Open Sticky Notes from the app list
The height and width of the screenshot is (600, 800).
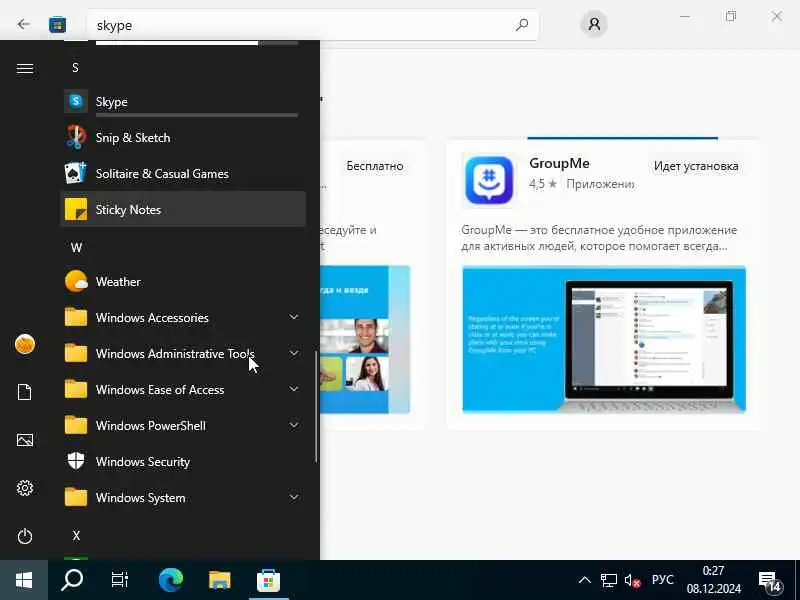coord(183,210)
